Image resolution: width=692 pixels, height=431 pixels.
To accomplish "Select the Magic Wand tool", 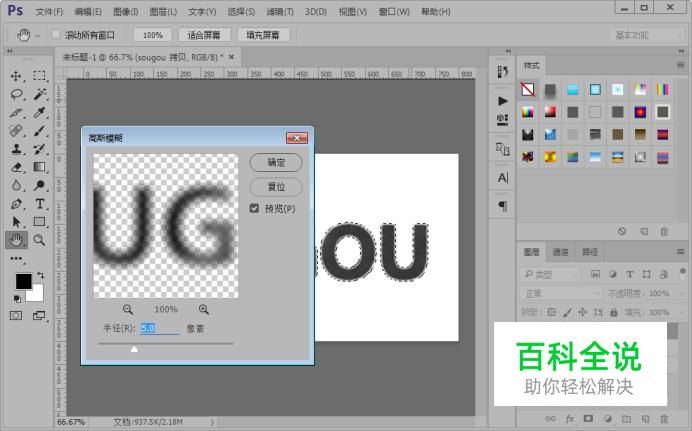I will (x=39, y=94).
